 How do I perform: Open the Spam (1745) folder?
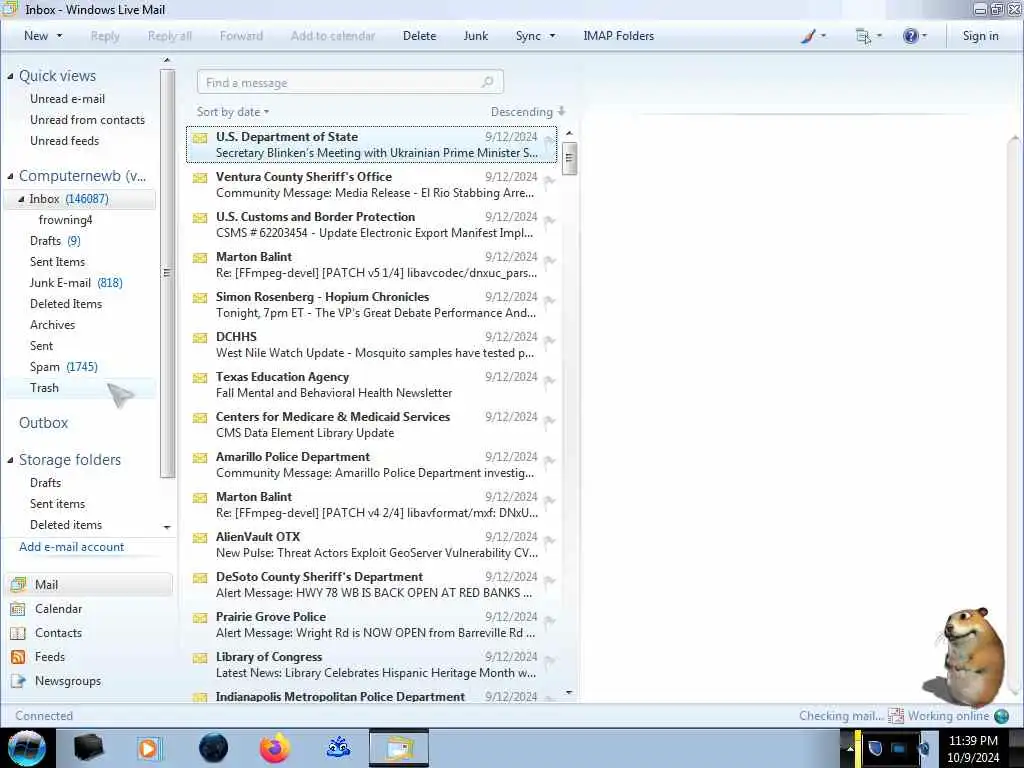[x=63, y=367]
